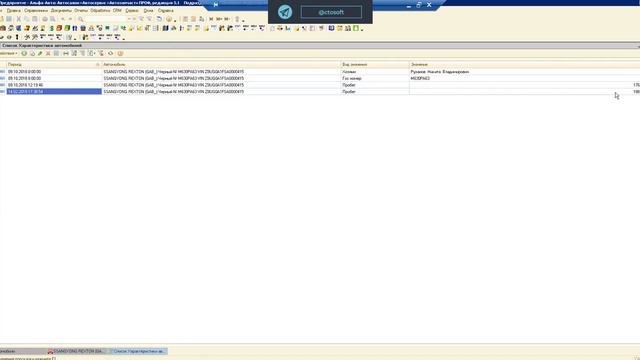Select the period cell 09.10.2018 12:19:46

click(53, 85)
